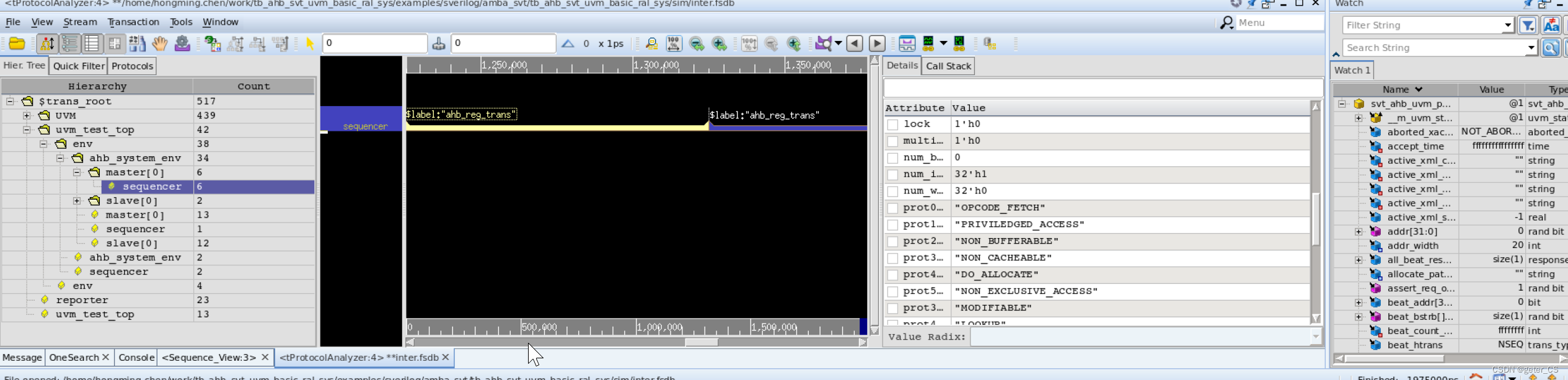Open the File menu

13,22
